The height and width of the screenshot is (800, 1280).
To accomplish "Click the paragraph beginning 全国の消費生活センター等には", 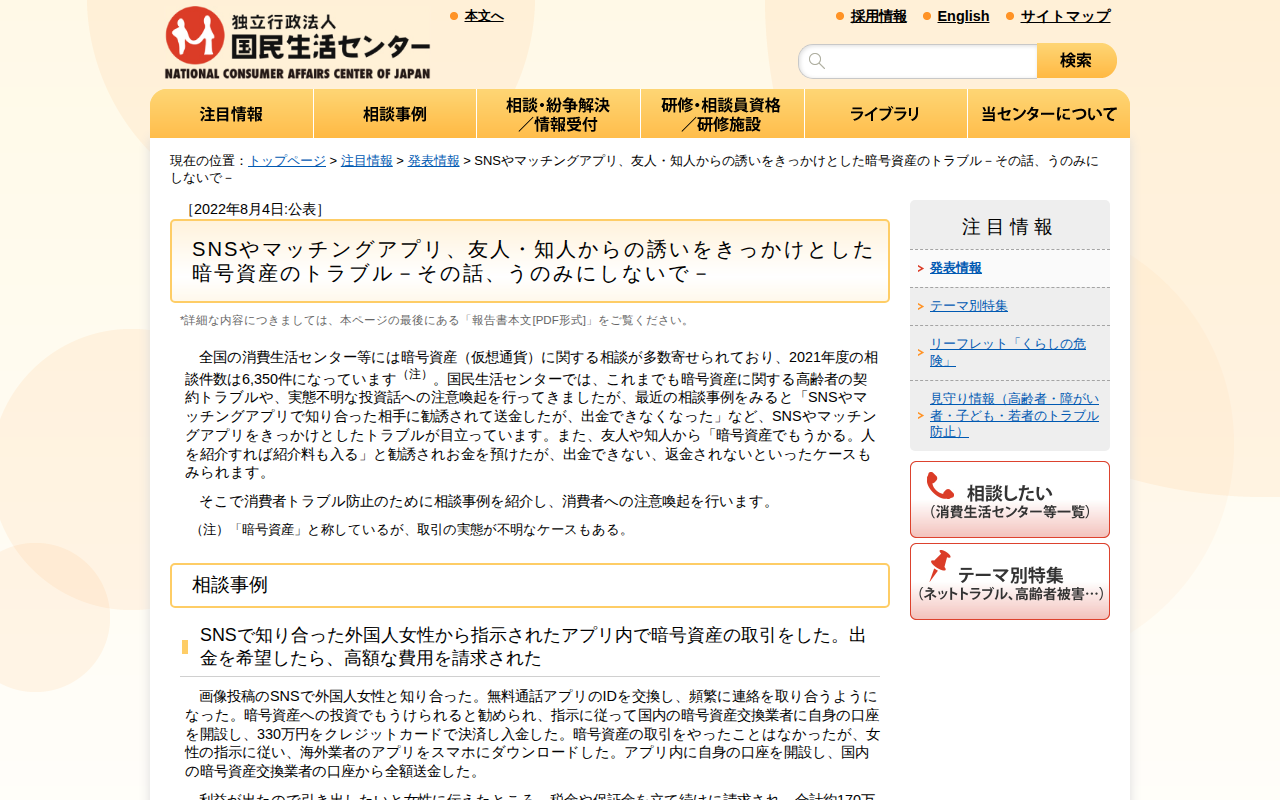I will click(x=532, y=415).
